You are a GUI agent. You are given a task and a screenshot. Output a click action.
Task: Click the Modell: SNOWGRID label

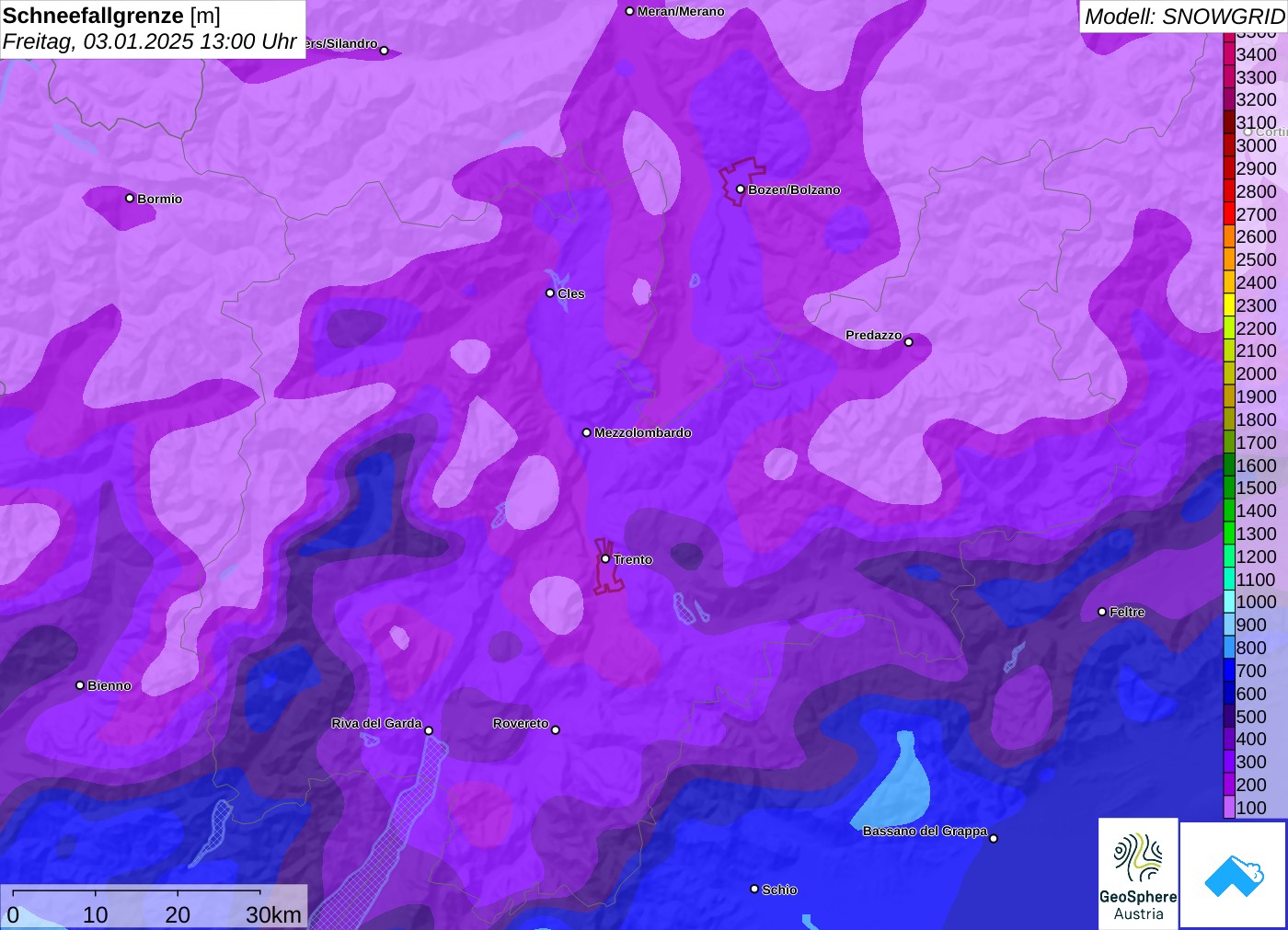click(1184, 17)
